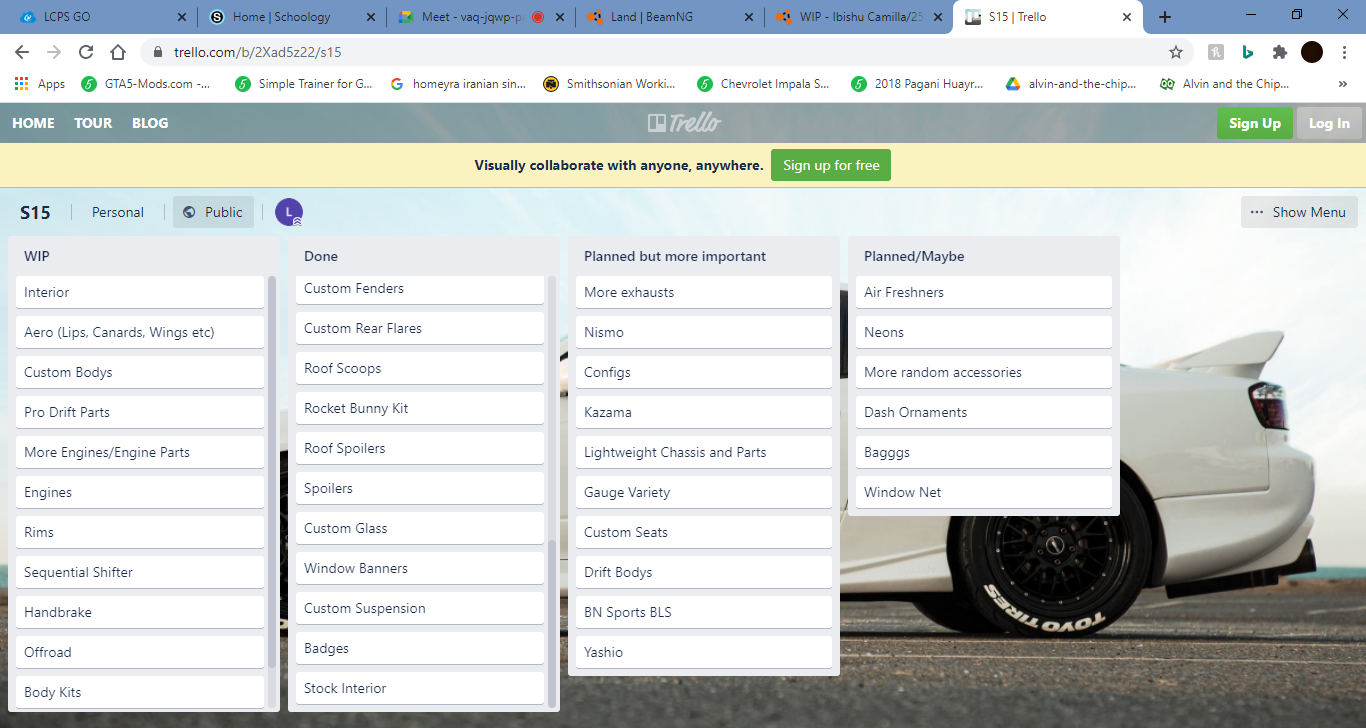Image resolution: width=1366 pixels, height=728 pixels.
Task: Switch to the WIP - Ibishu Camilla tab
Action: (860, 17)
